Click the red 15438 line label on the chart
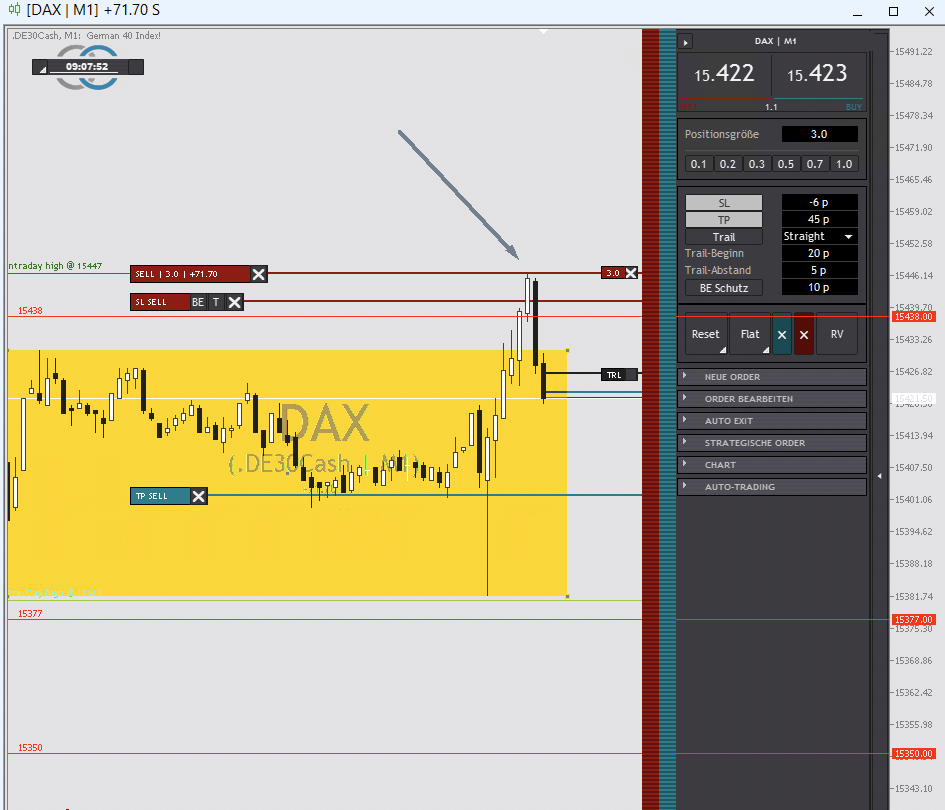945x810 pixels. 30,311
